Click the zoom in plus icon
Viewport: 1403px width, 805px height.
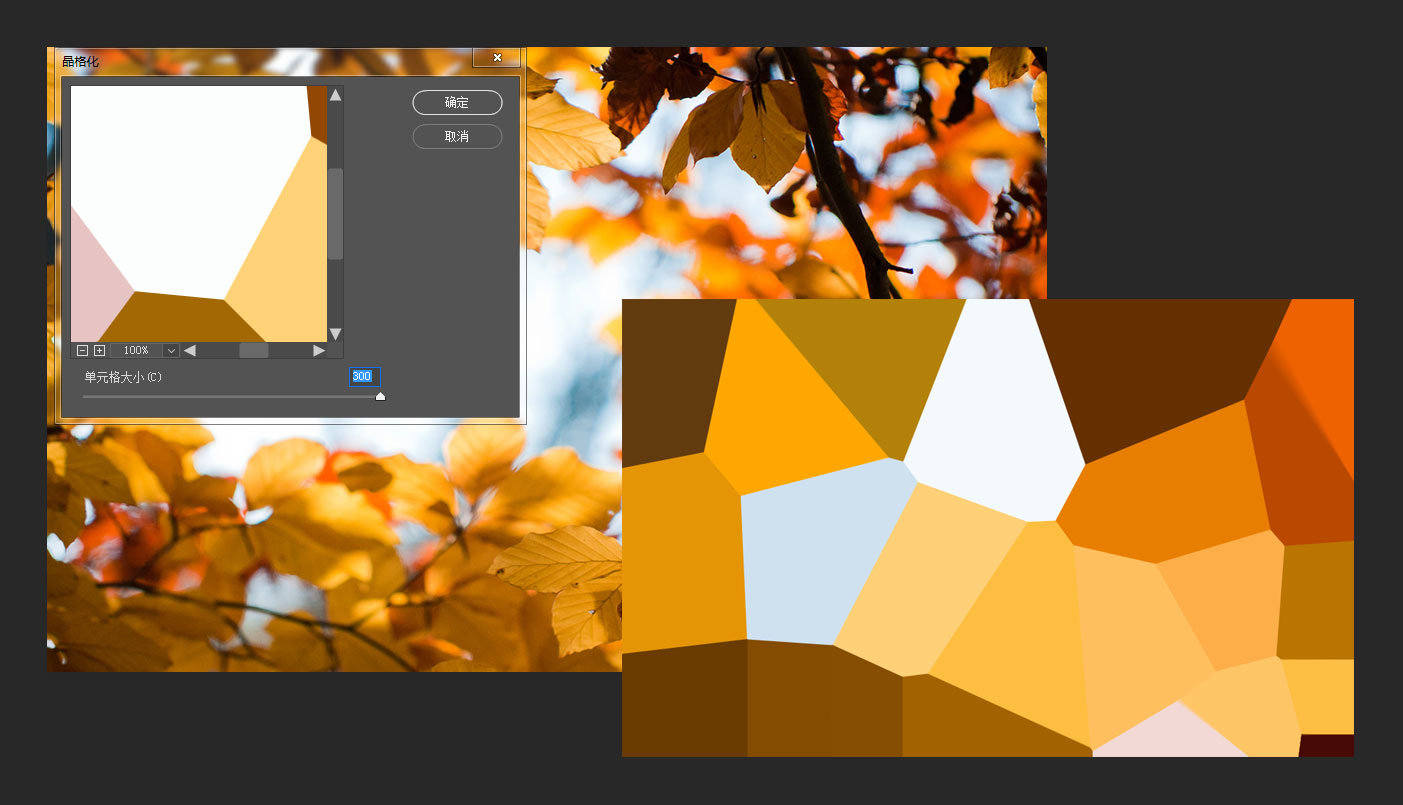tap(99, 351)
